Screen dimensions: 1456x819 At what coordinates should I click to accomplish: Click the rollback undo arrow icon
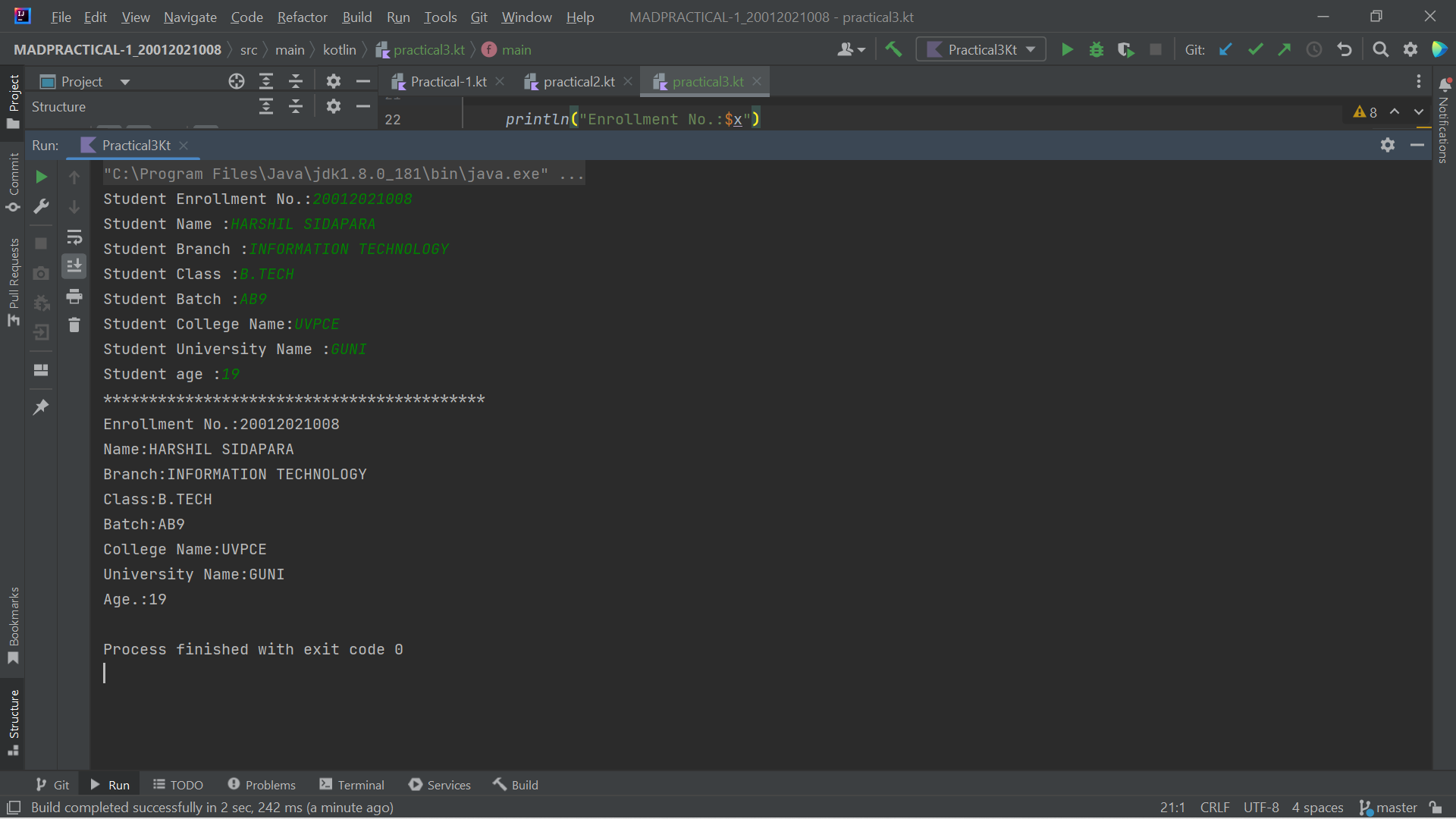pos(1345,50)
